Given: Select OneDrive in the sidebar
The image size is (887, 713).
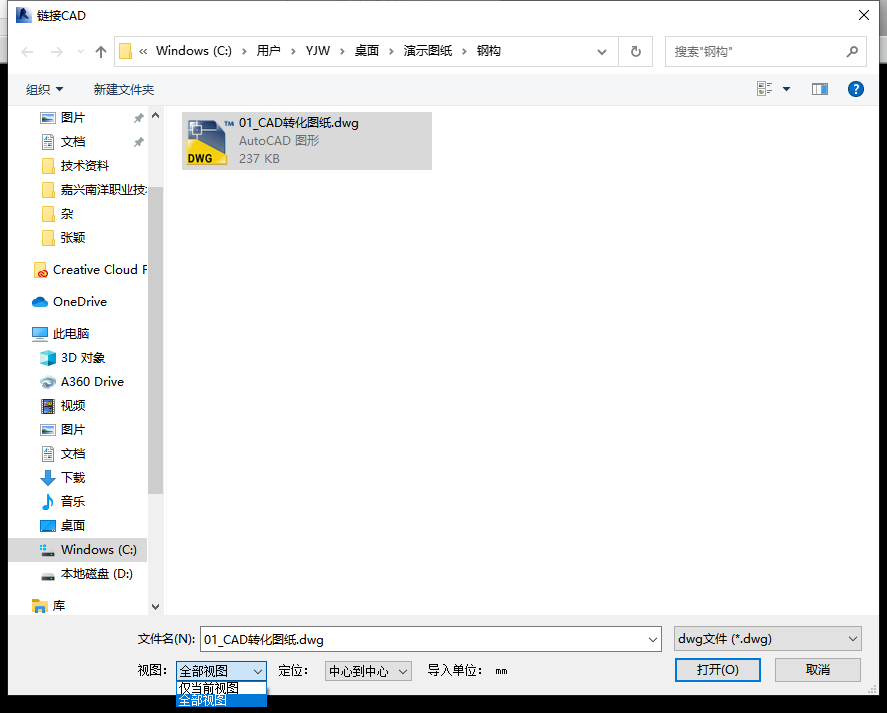Looking at the screenshot, I should click(x=79, y=302).
